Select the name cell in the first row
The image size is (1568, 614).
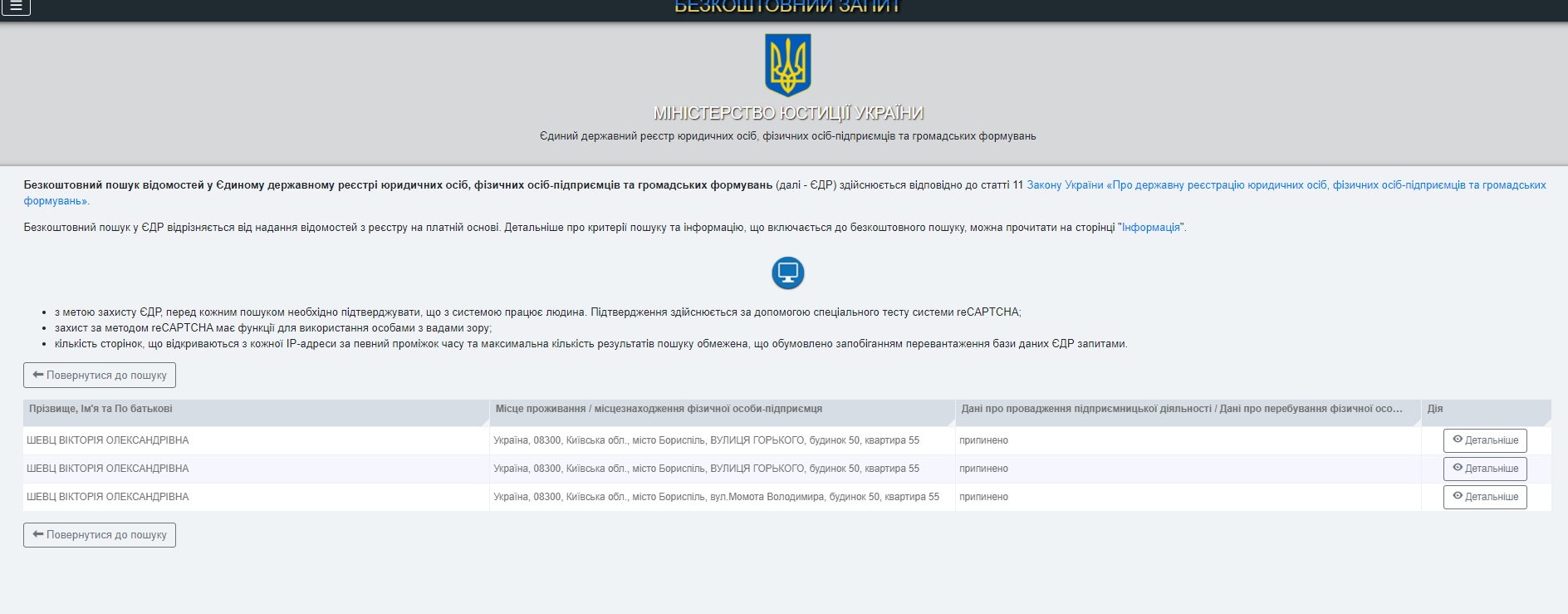108,440
